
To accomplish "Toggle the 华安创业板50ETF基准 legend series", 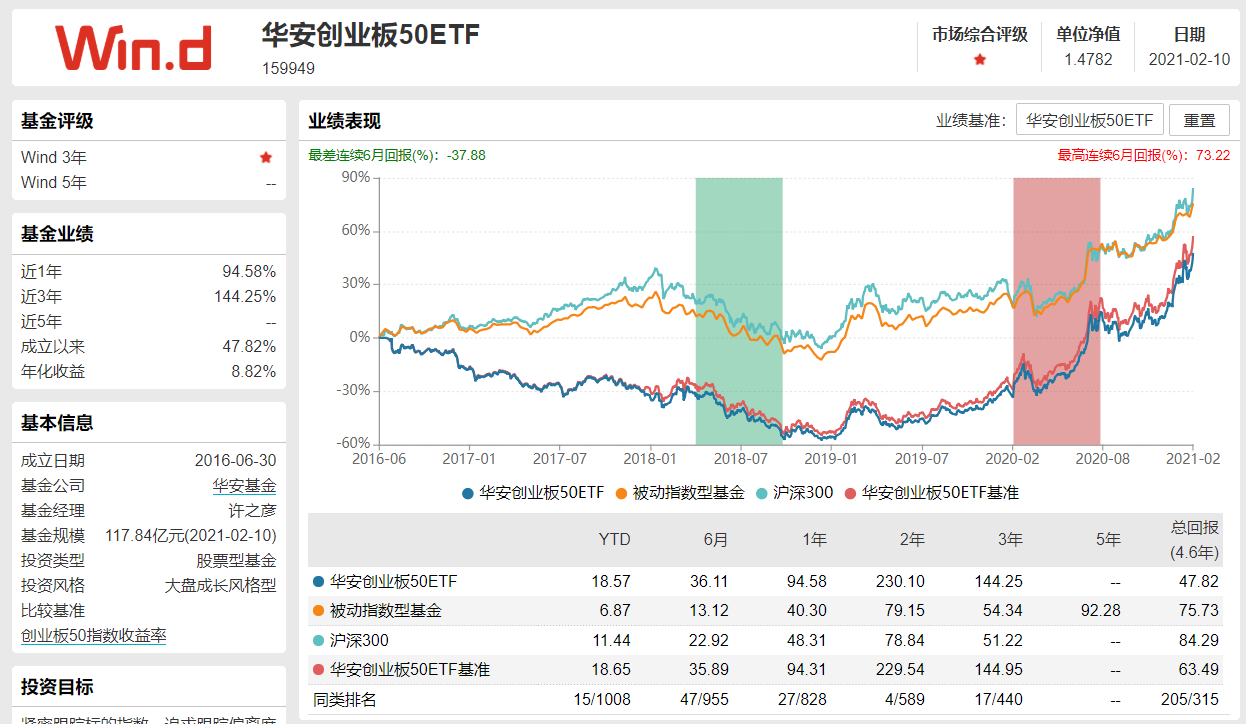I will 932,492.
